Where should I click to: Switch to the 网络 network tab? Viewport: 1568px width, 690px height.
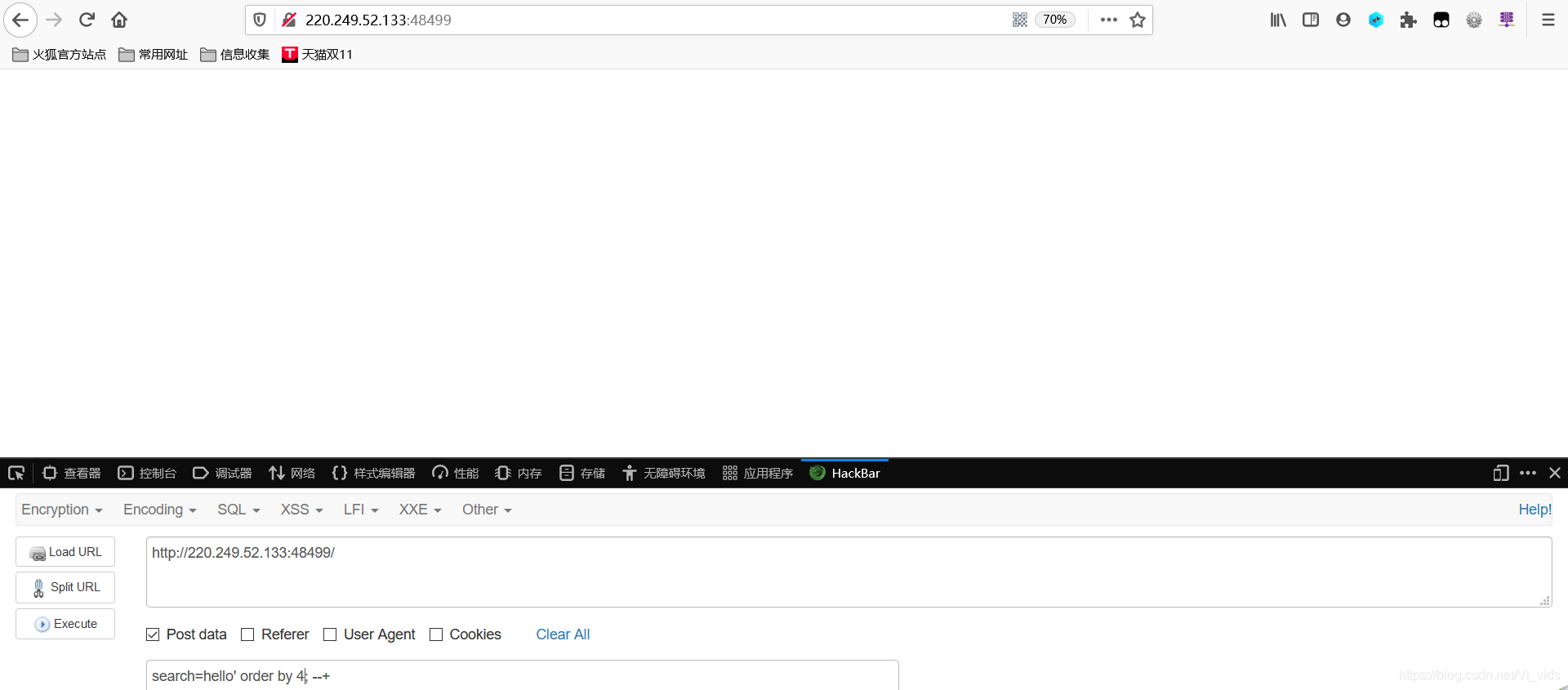(292, 473)
